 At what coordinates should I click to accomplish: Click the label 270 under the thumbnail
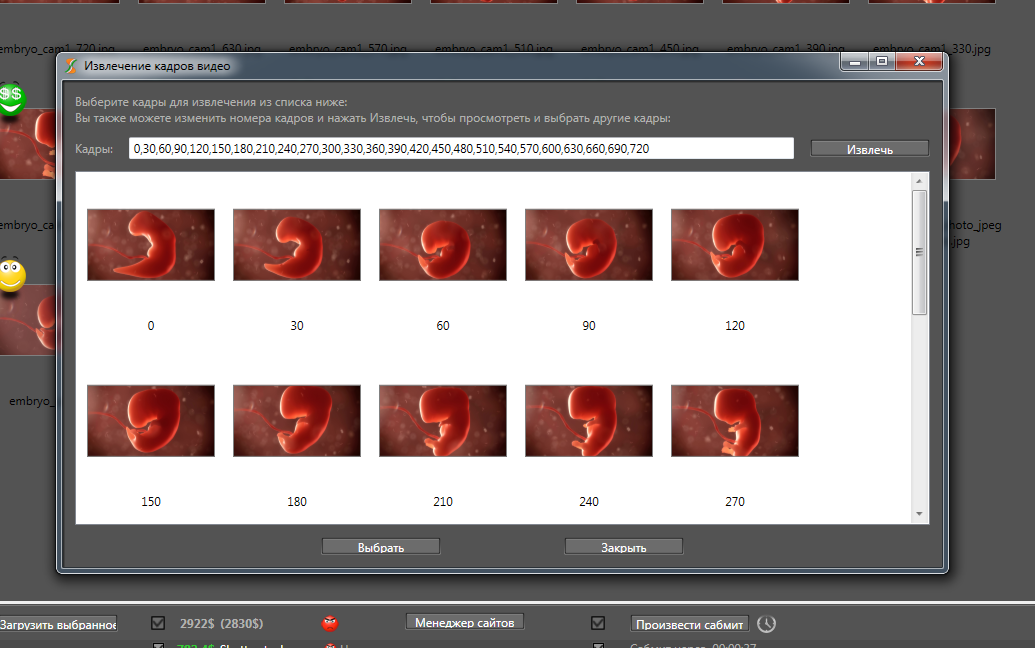[735, 502]
